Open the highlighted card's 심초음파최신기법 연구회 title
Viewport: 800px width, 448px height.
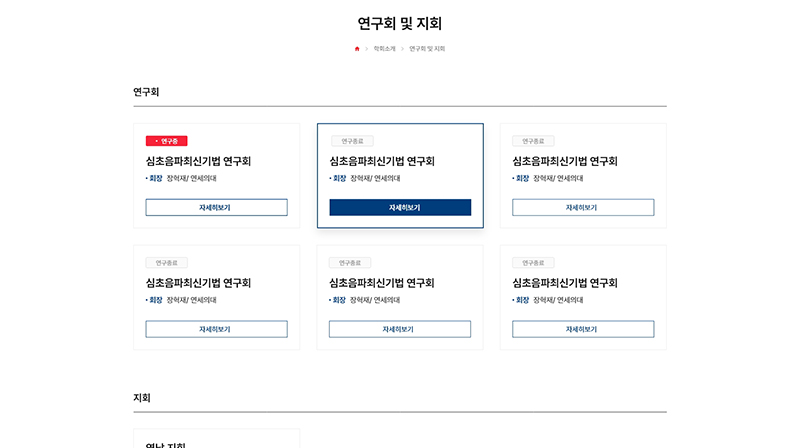[382, 161]
